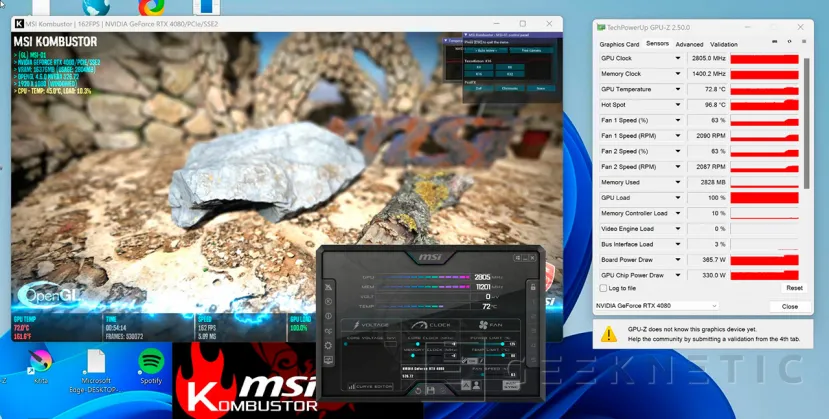Launch Kombustor from Afterburner K icon
The width and height of the screenshot is (829, 419).
[328, 301]
